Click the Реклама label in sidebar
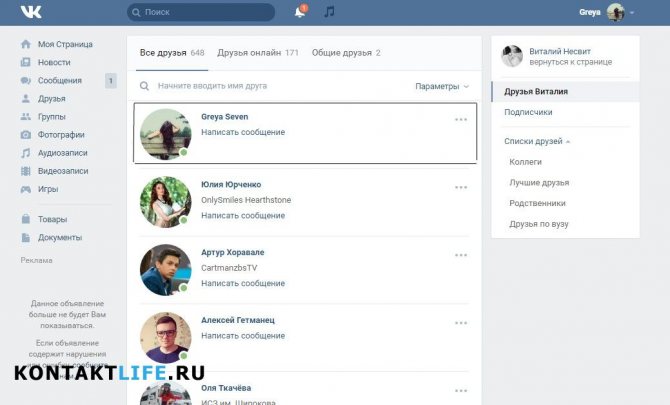 coord(36,260)
